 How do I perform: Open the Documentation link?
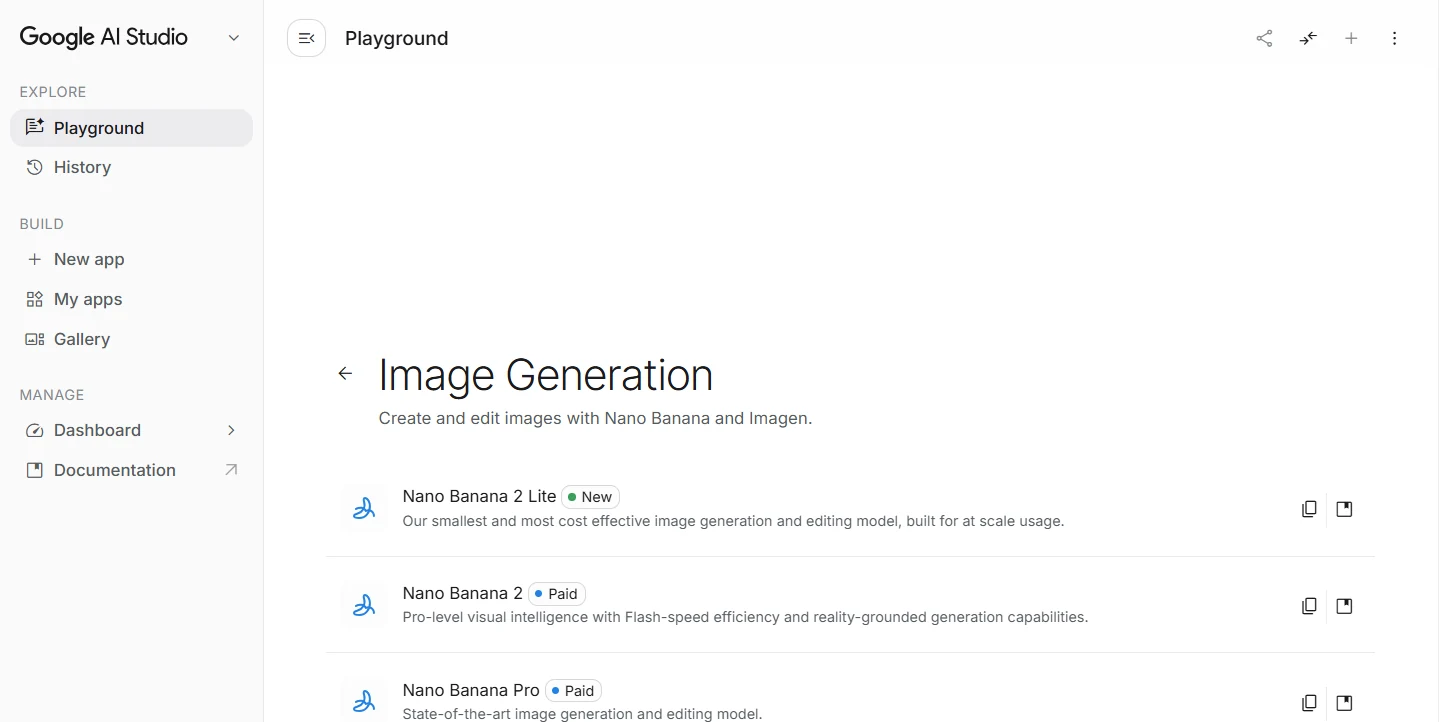131,470
